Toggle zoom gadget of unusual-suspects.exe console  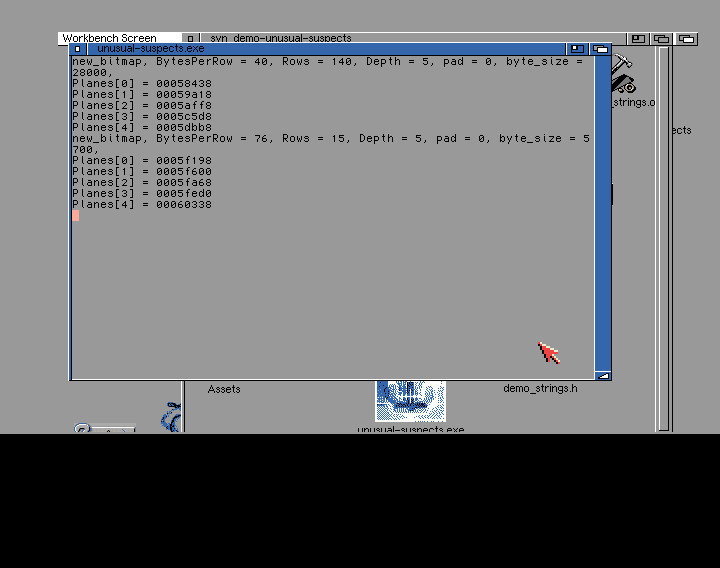tap(577, 49)
